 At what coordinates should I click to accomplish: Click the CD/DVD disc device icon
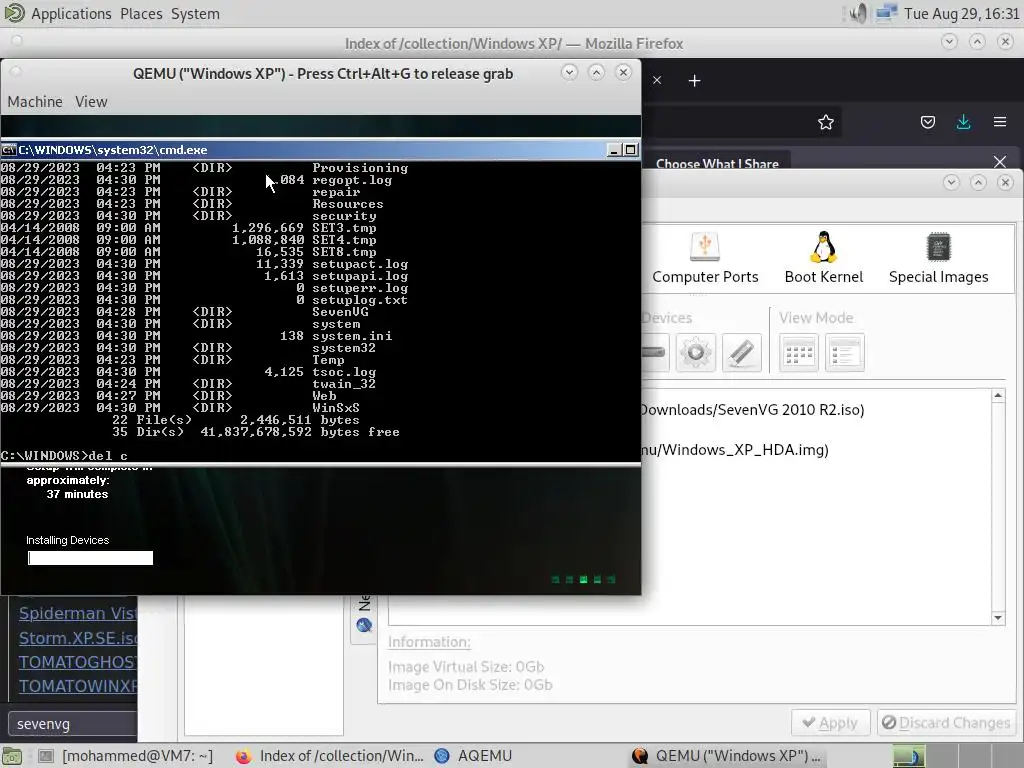pyautogui.click(x=696, y=353)
